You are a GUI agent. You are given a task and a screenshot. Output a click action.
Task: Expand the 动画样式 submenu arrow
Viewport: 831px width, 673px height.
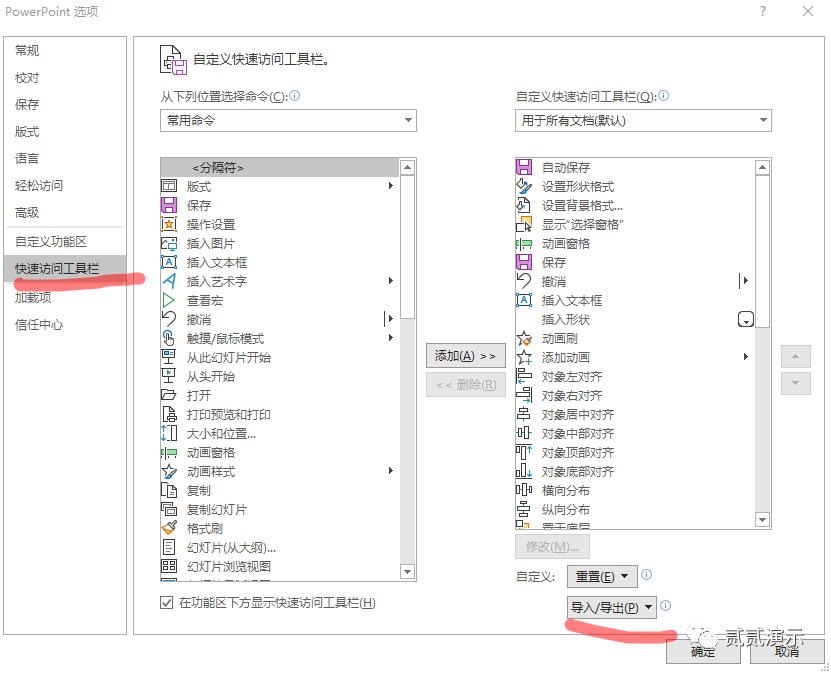click(x=391, y=471)
